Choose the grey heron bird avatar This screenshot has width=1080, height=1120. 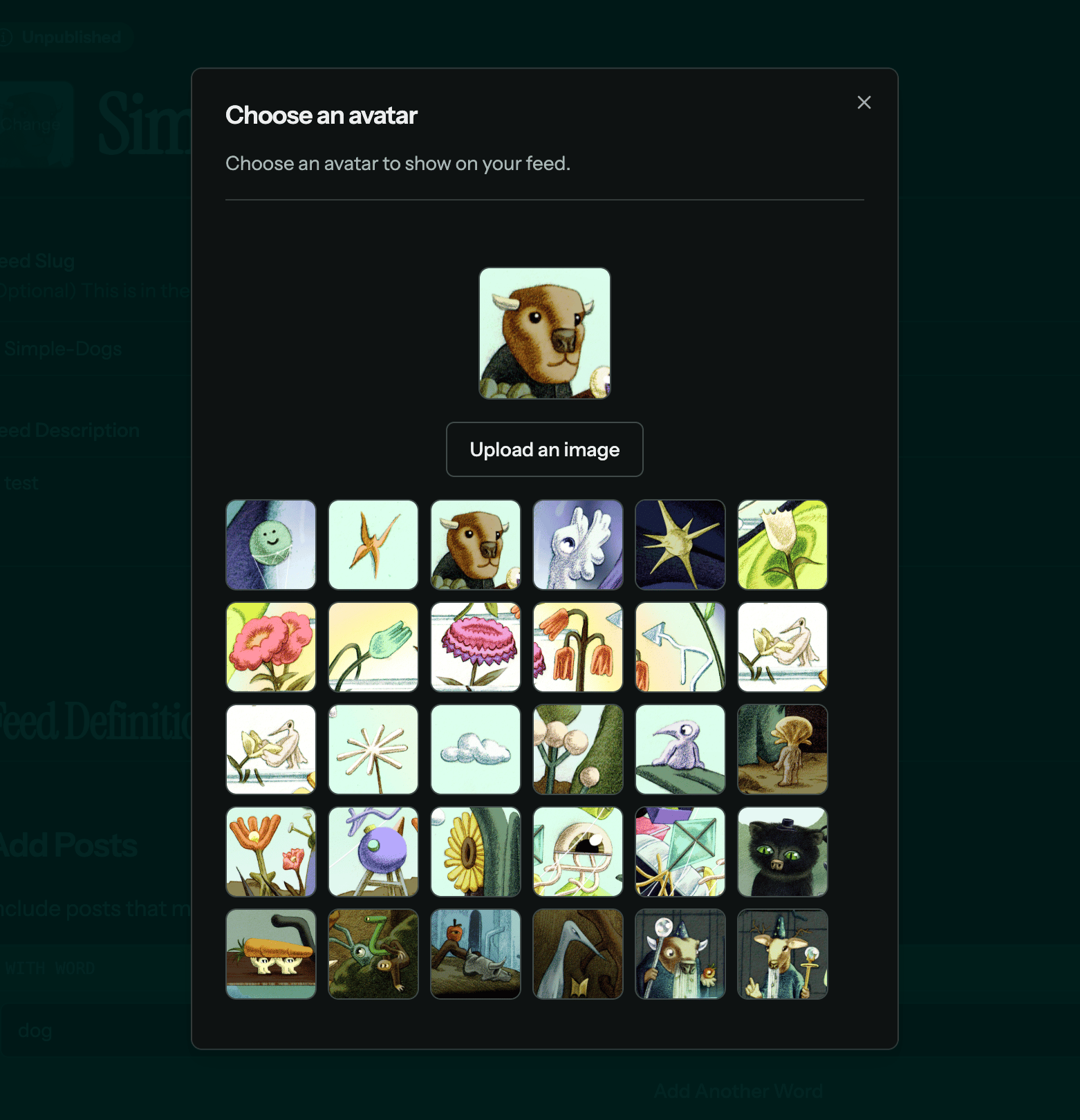pyautogui.click(x=578, y=954)
